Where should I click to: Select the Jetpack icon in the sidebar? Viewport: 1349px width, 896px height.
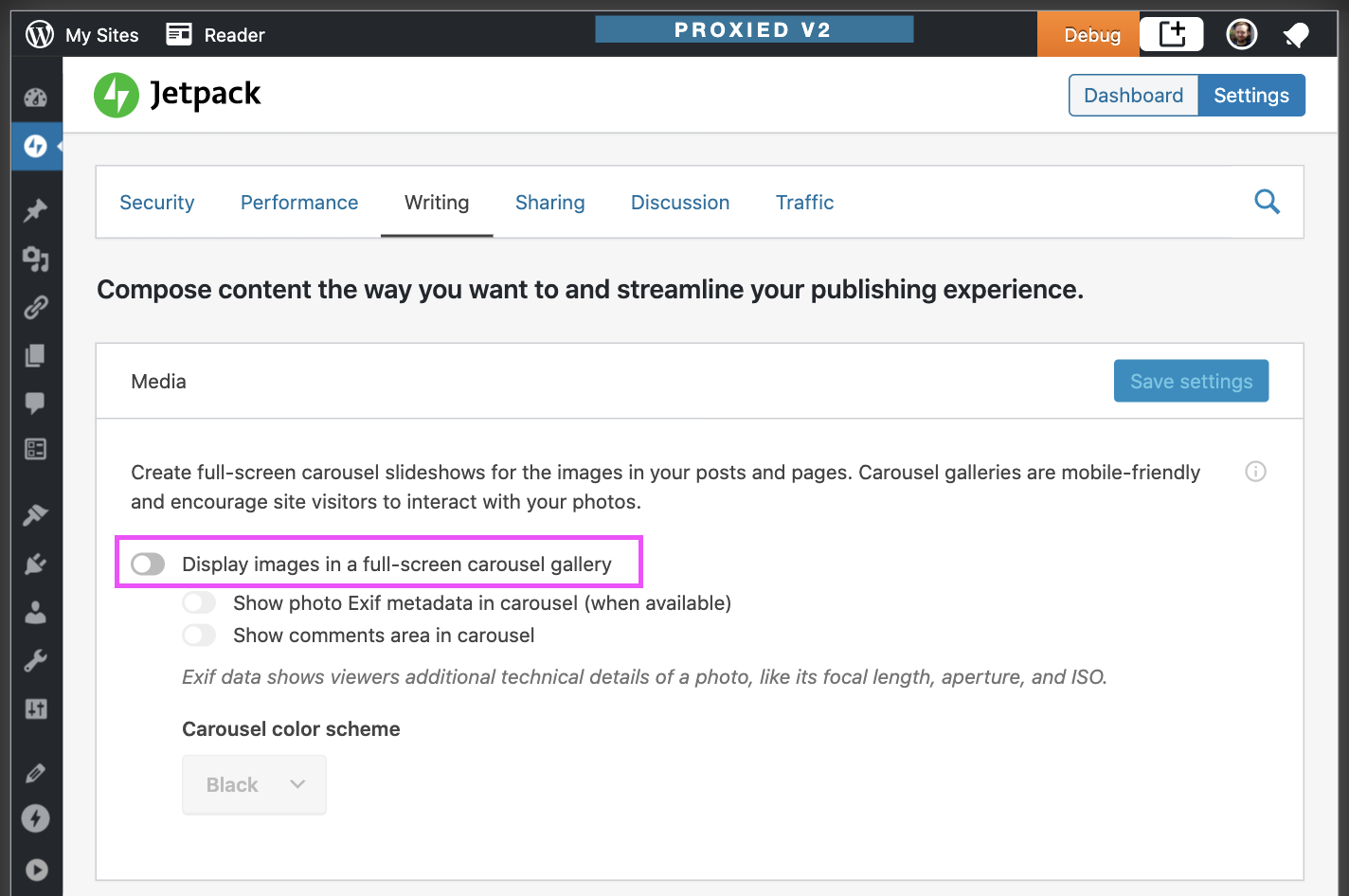pyautogui.click(x=36, y=146)
